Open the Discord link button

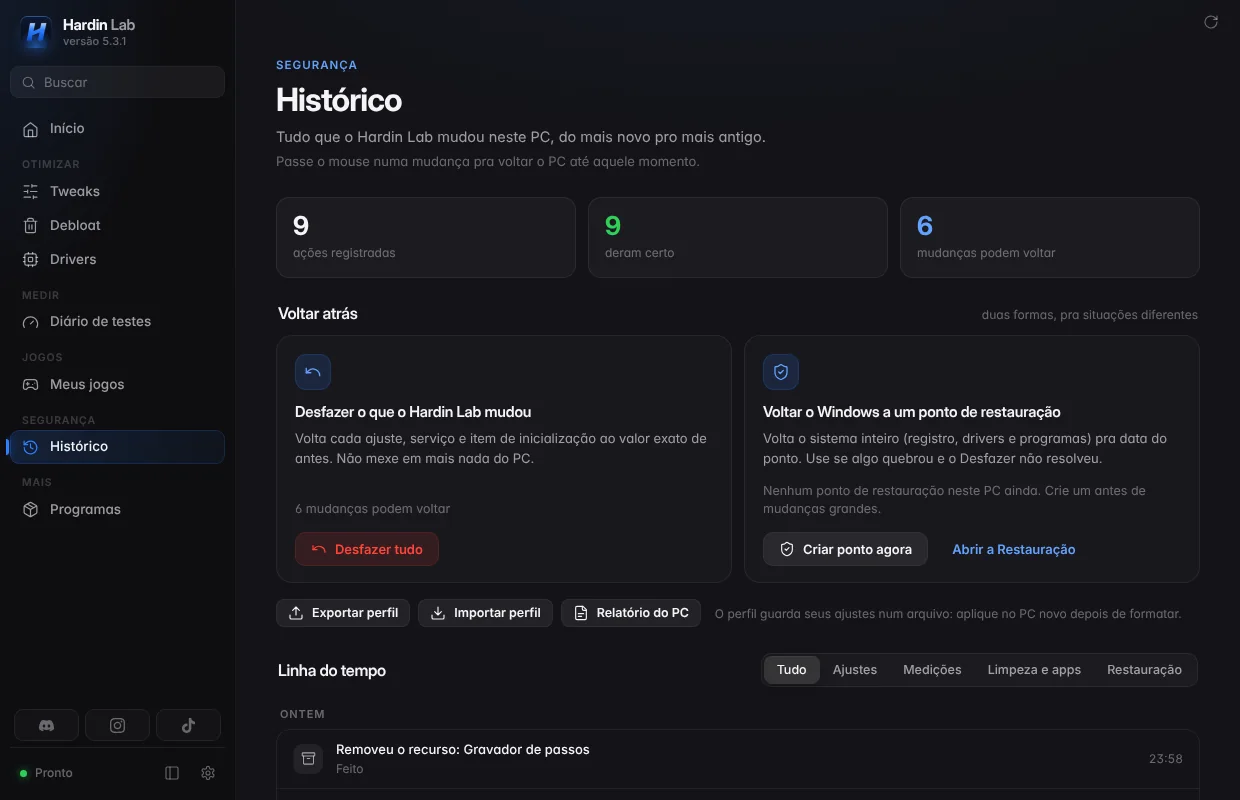pyautogui.click(x=47, y=726)
